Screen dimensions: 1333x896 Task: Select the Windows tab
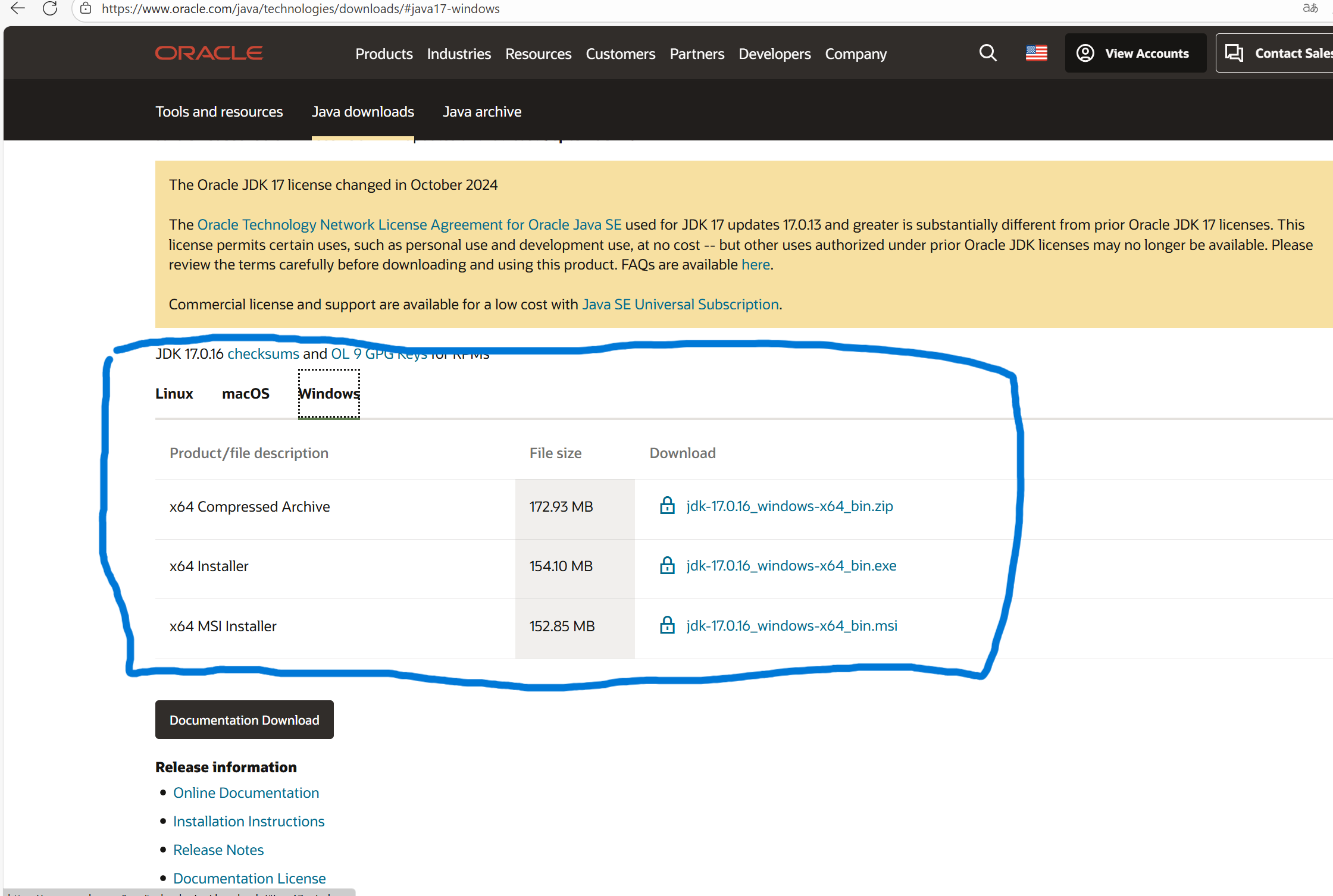[x=329, y=393]
